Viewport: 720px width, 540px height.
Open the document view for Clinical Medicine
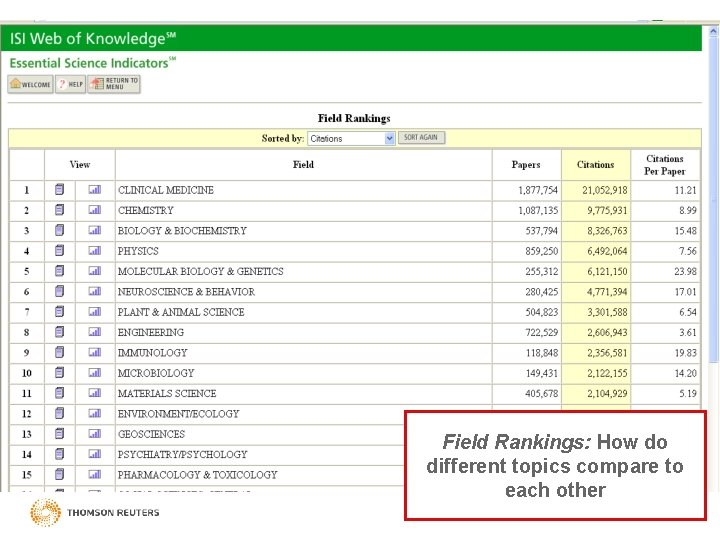click(x=59, y=190)
